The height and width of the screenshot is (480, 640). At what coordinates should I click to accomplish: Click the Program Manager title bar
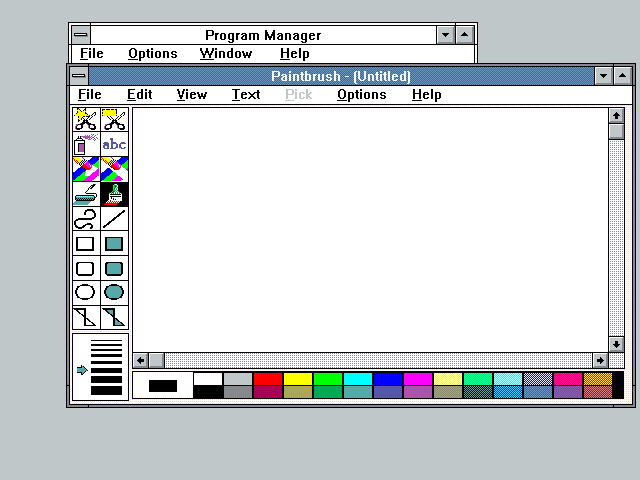(263, 35)
